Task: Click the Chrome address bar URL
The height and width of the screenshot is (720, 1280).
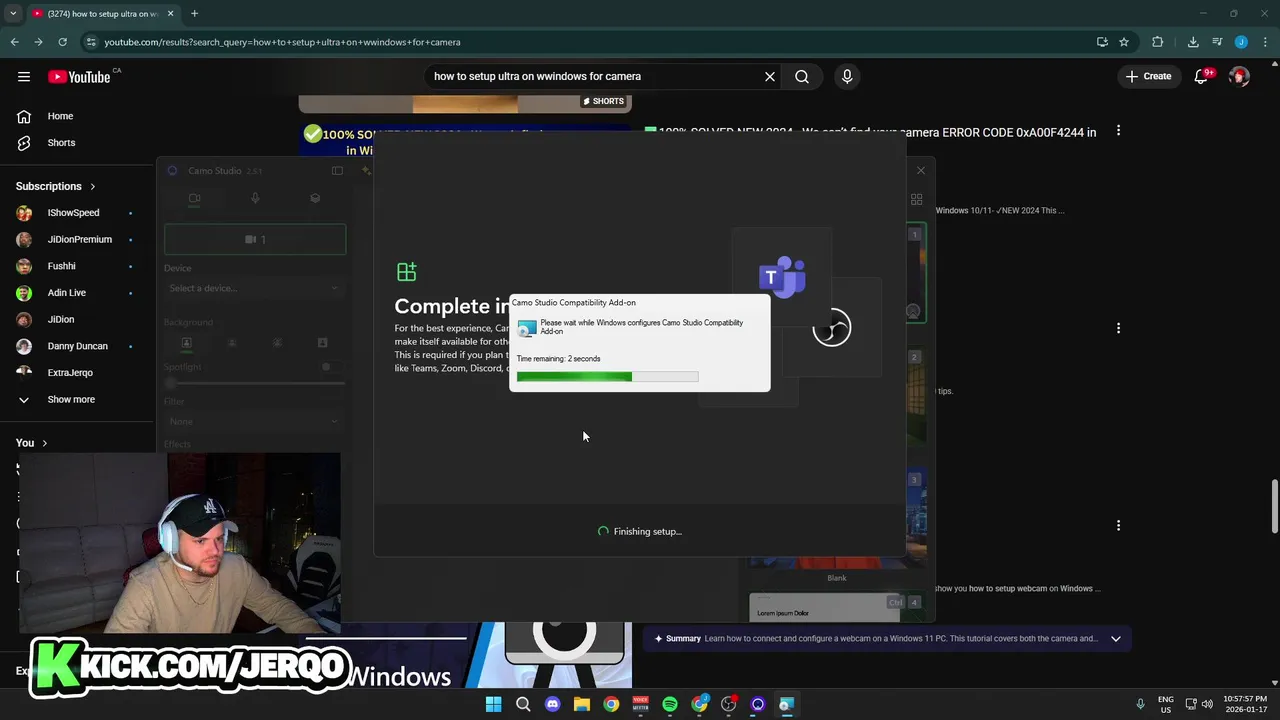Action: click(x=282, y=42)
